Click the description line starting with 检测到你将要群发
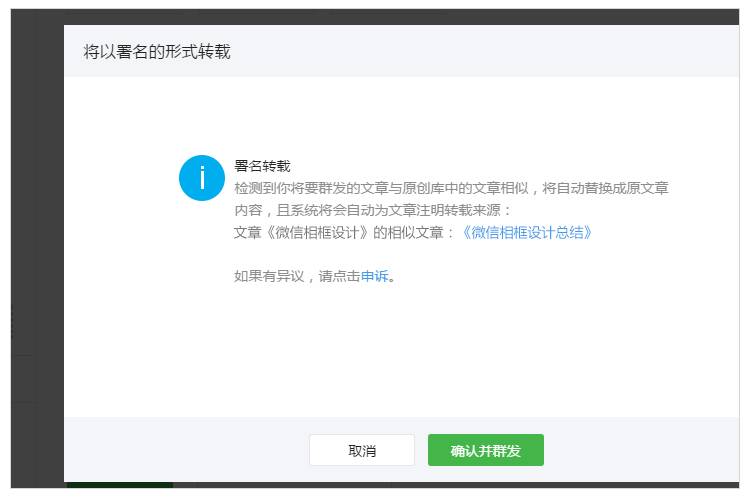This screenshot has width=750, height=497. [450, 188]
